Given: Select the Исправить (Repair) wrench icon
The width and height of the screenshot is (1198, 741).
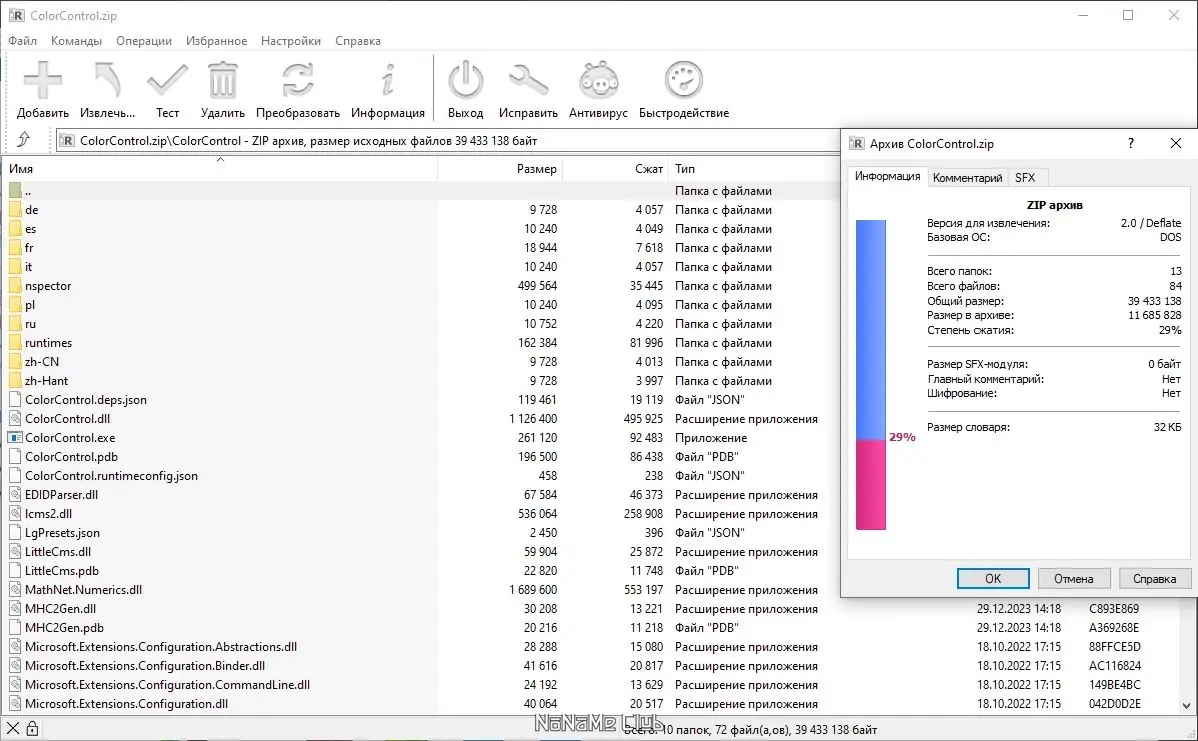Looking at the screenshot, I should 528,78.
